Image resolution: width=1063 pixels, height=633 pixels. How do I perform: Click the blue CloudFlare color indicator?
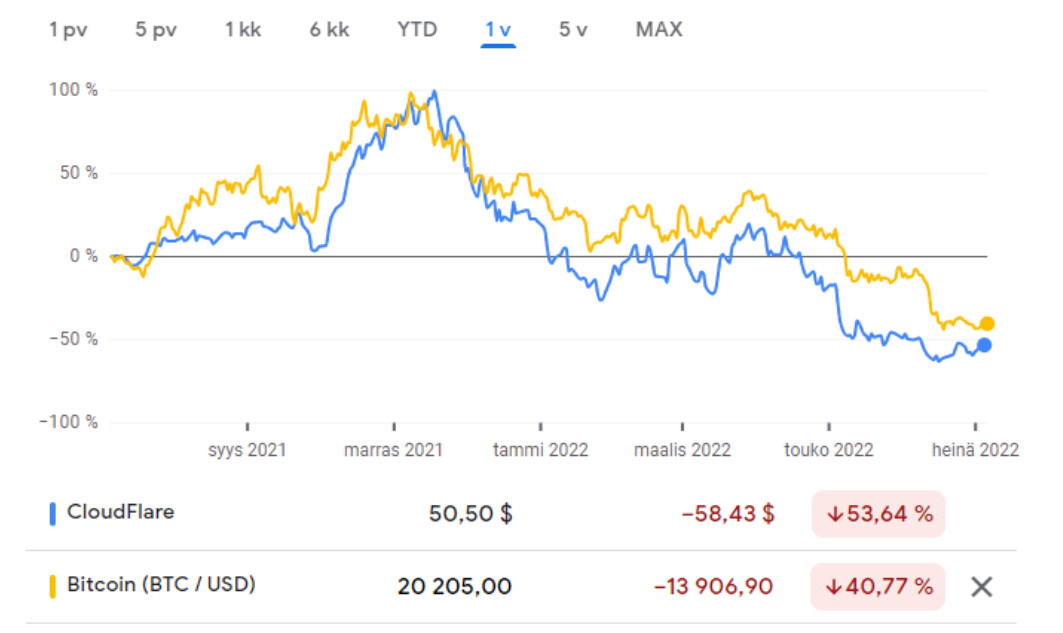click(52, 514)
